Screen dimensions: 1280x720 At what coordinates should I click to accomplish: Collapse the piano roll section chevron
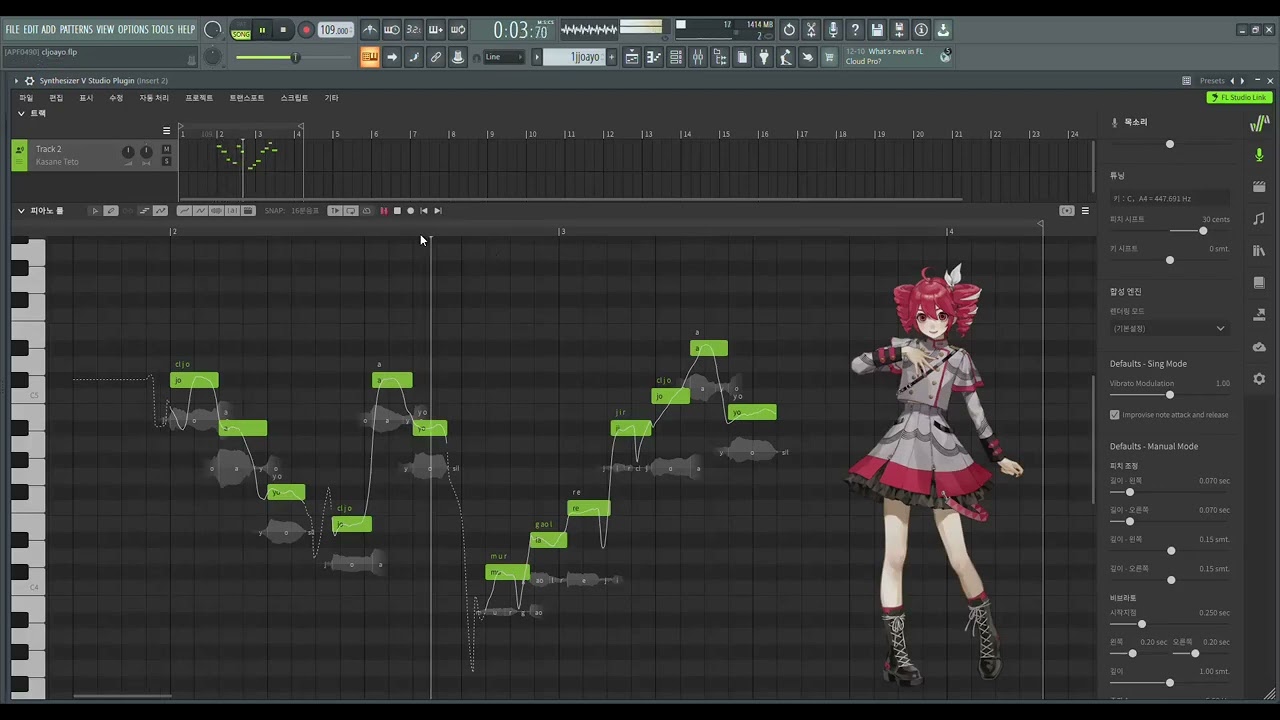click(20, 211)
